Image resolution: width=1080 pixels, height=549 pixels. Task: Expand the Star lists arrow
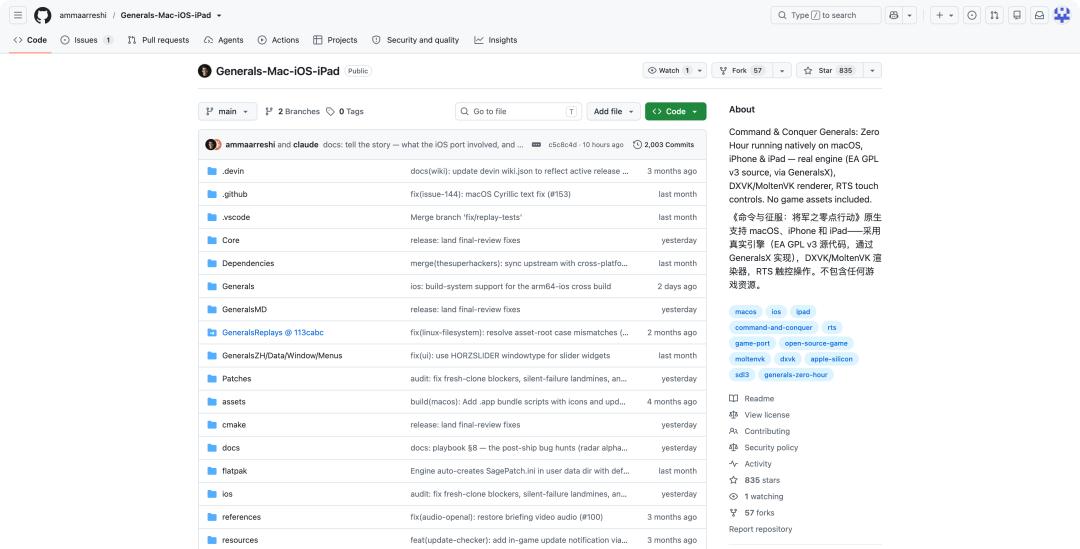(872, 70)
